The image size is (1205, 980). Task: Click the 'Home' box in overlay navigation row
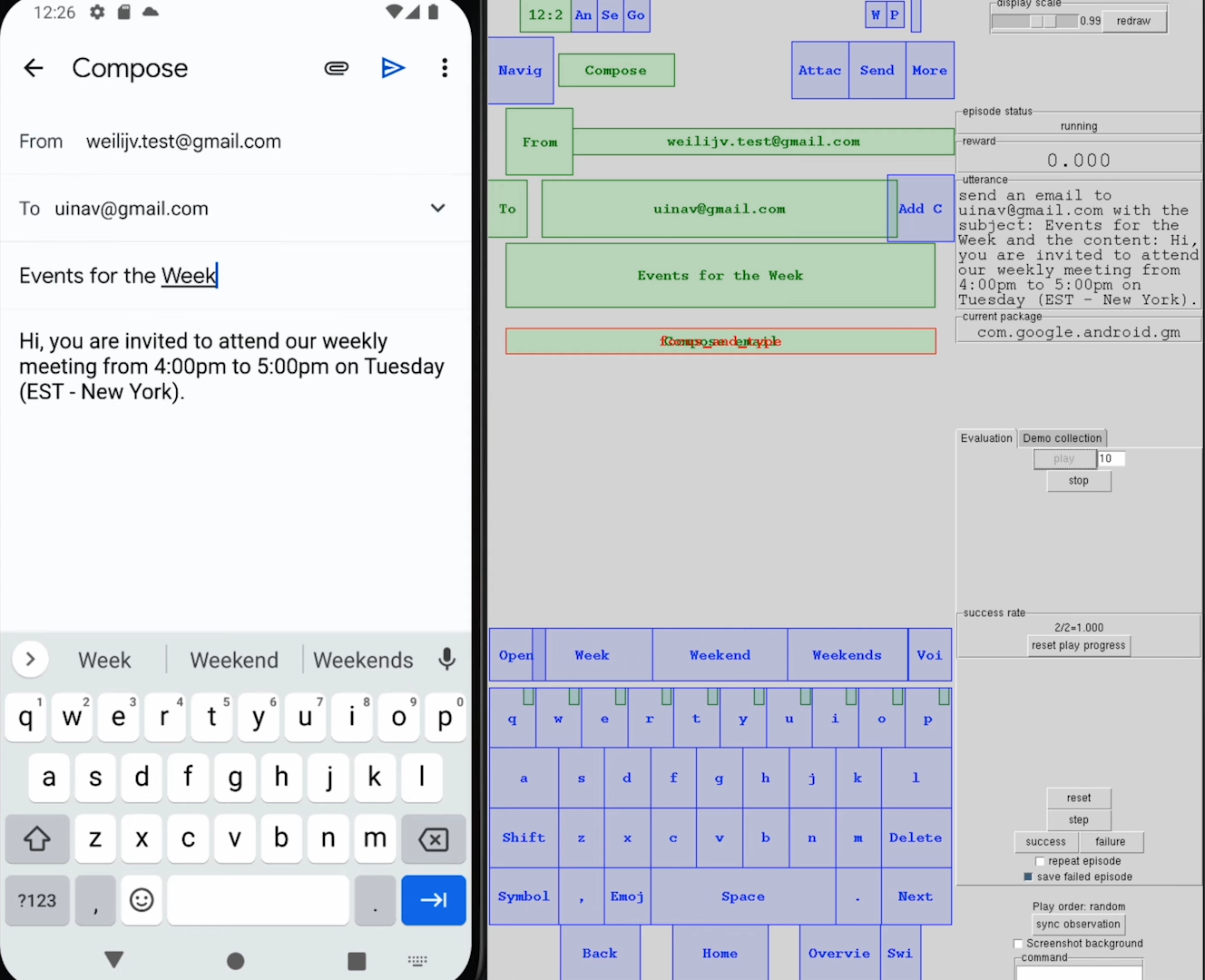coord(720,953)
